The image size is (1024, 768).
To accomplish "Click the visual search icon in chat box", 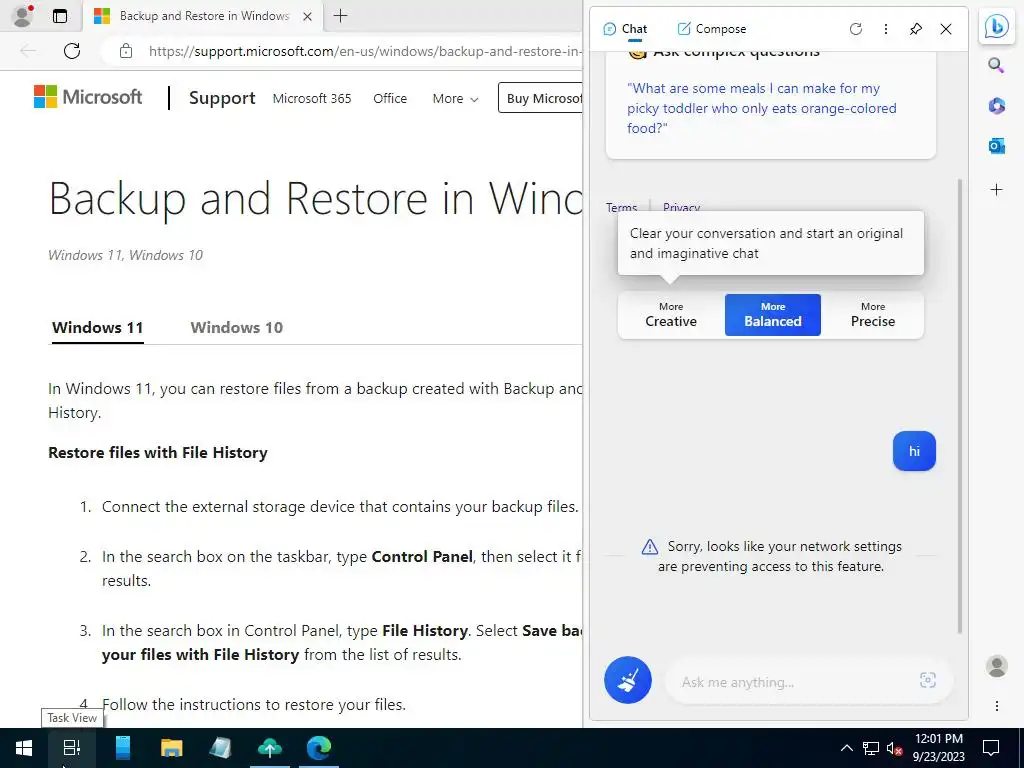I will 927,680.
